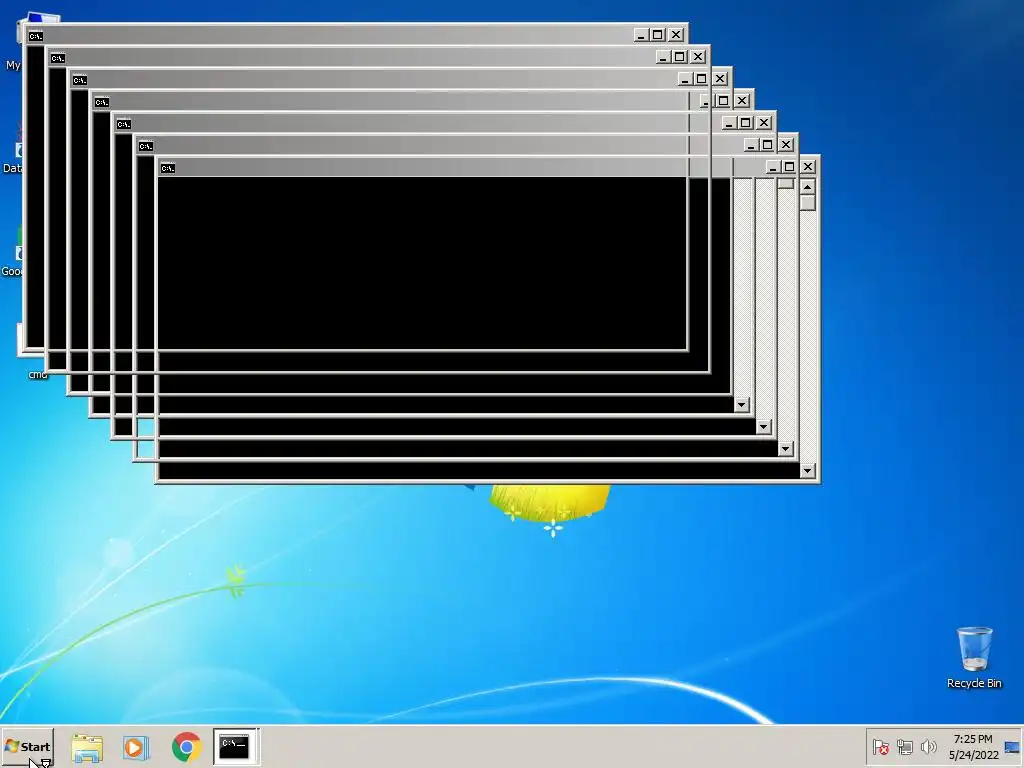Maximize the fifth cascaded cmd window

pyautogui.click(x=745, y=123)
